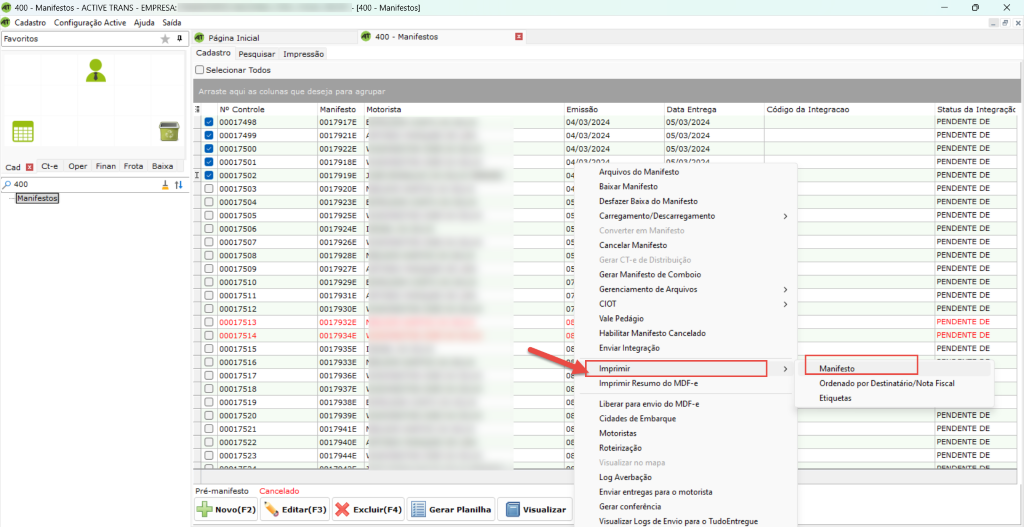The image size is (1024, 527).
Task: Check the row 00017503 checkbox
Action: (x=209, y=189)
